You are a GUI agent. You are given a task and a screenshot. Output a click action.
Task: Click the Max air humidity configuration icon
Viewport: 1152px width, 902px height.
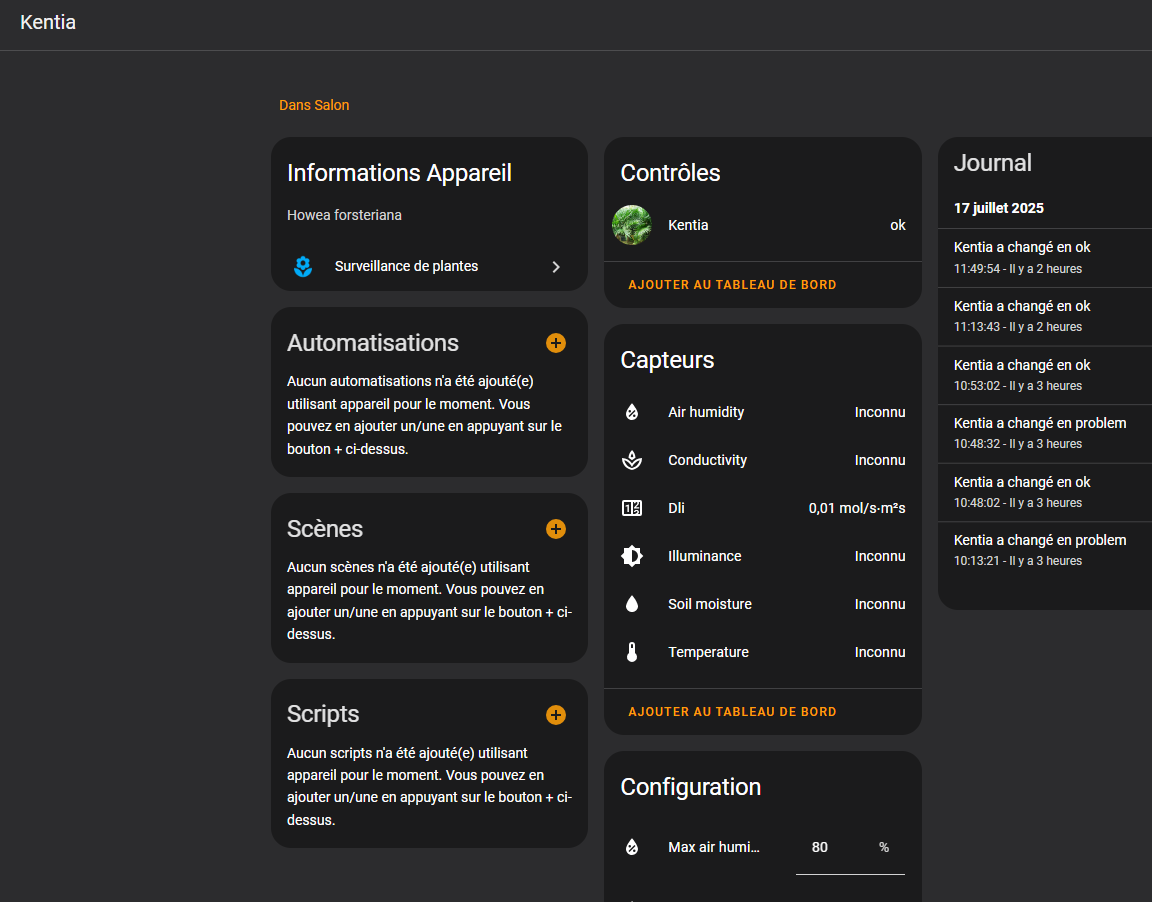632,847
